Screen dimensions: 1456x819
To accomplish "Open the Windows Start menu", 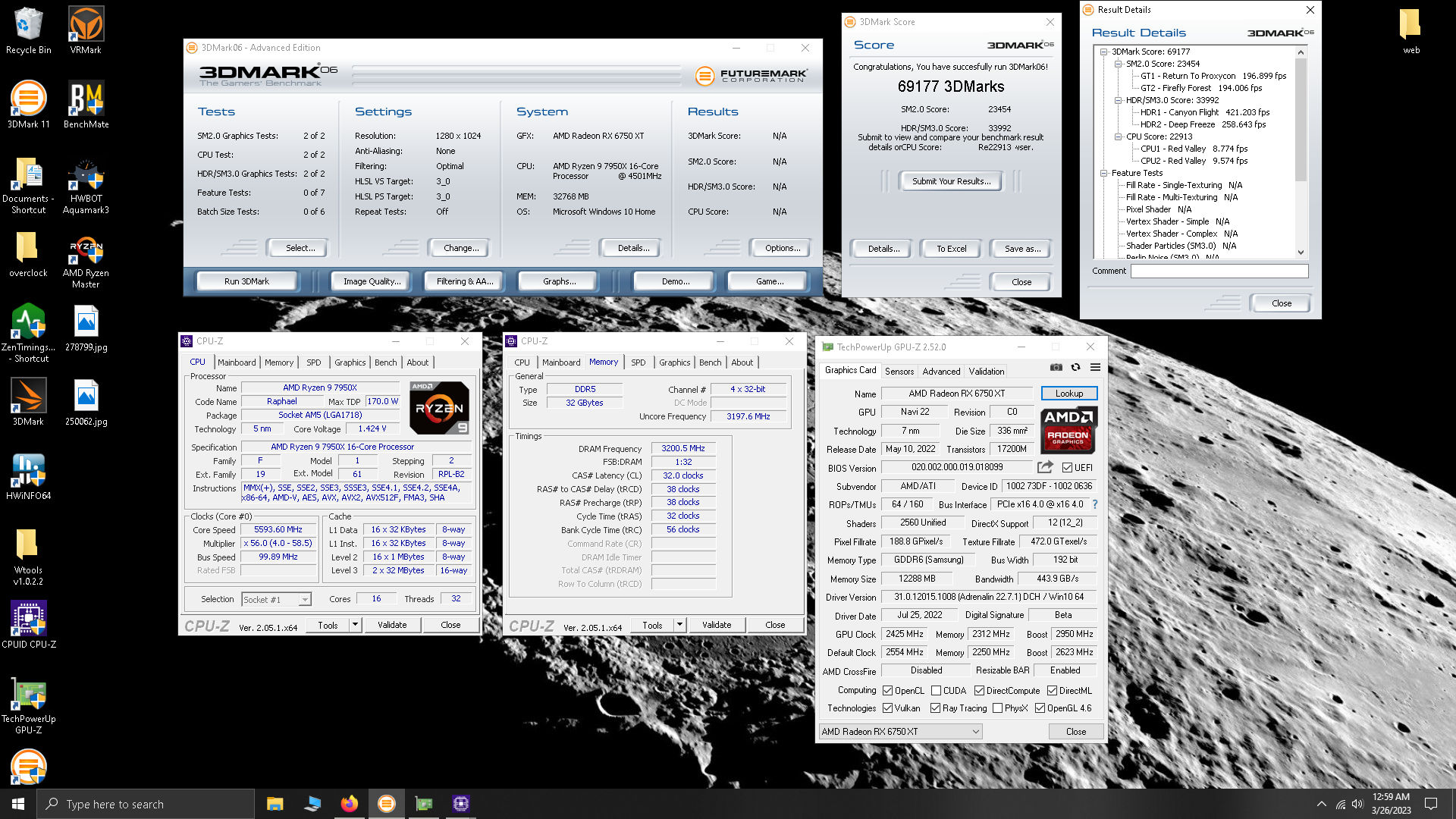I will pos(18,804).
